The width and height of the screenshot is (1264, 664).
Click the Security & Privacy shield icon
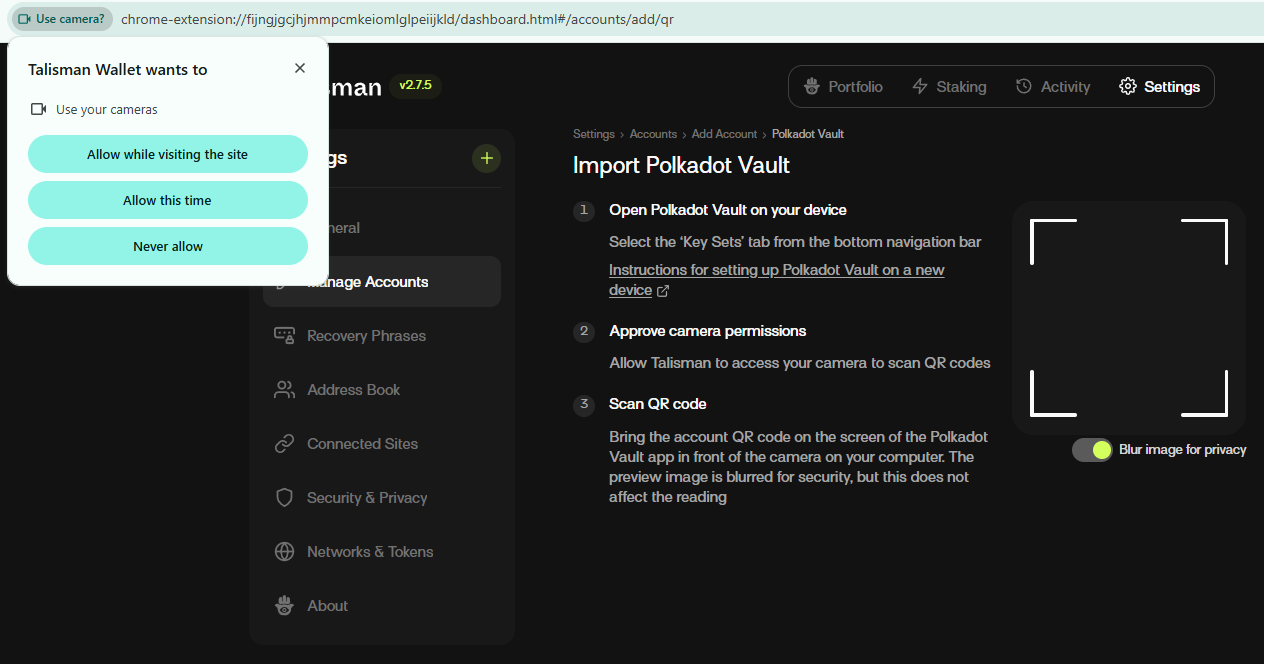tap(284, 498)
